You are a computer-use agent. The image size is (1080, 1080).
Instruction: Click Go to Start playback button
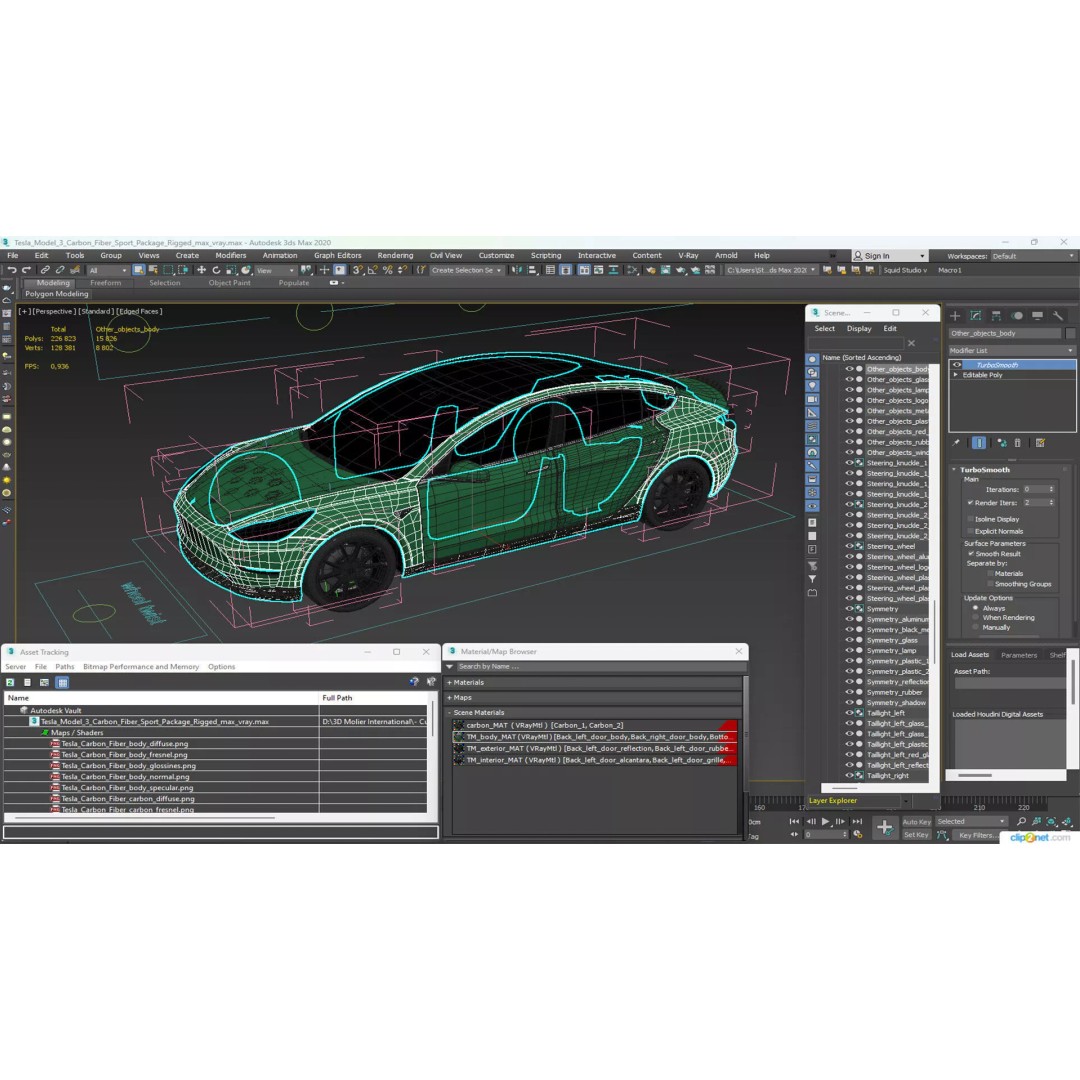tap(794, 821)
